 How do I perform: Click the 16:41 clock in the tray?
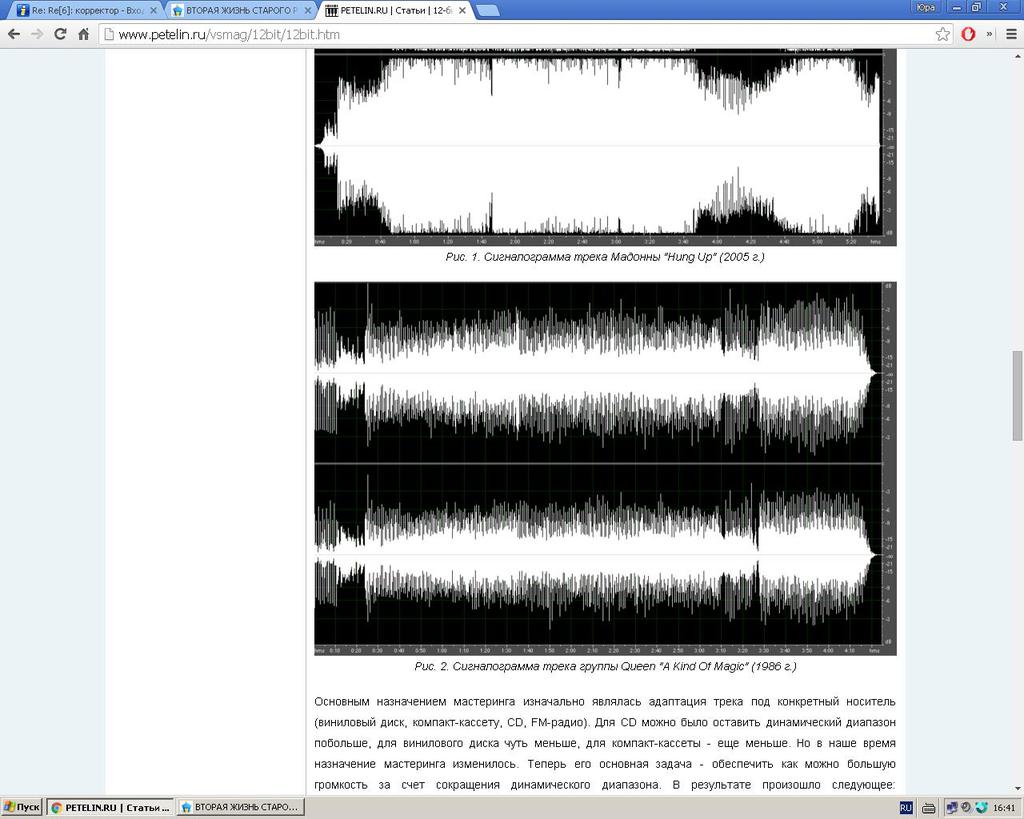point(1004,808)
